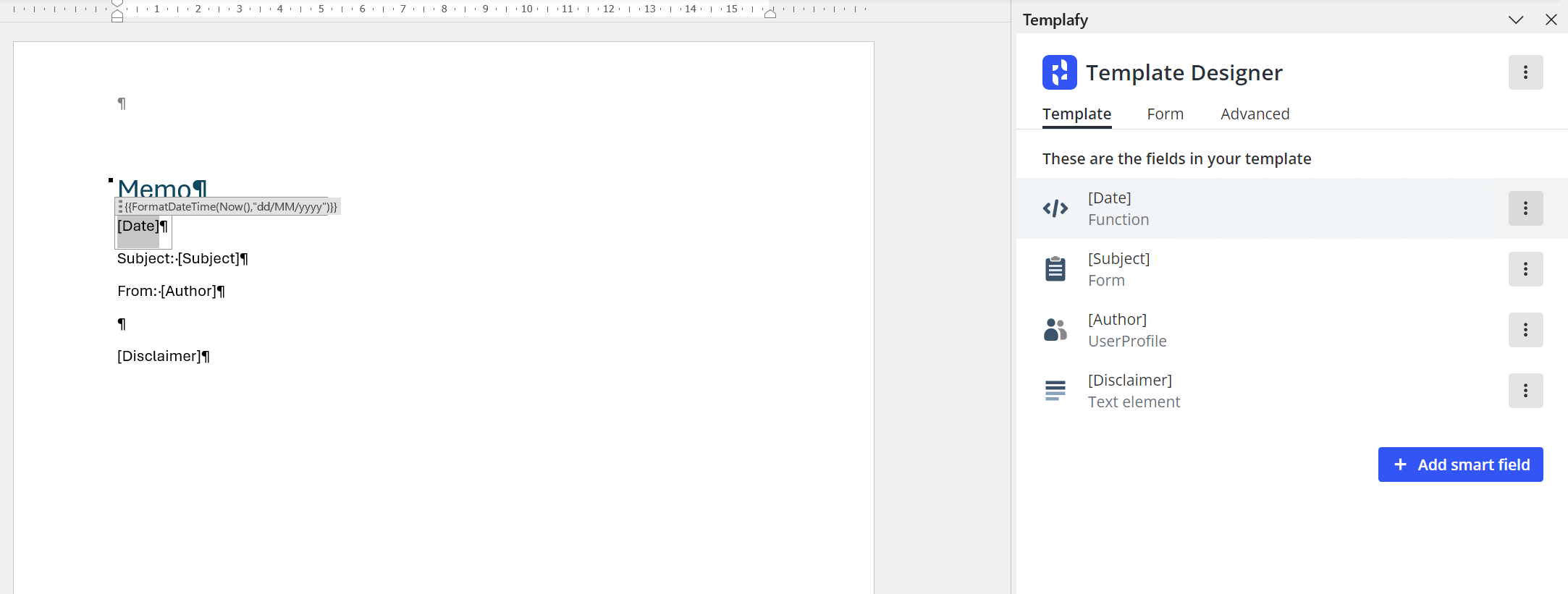Click the Subject form clipboard icon
This screenshot has height=594, width=1568.
click(x=1055, y=269)
